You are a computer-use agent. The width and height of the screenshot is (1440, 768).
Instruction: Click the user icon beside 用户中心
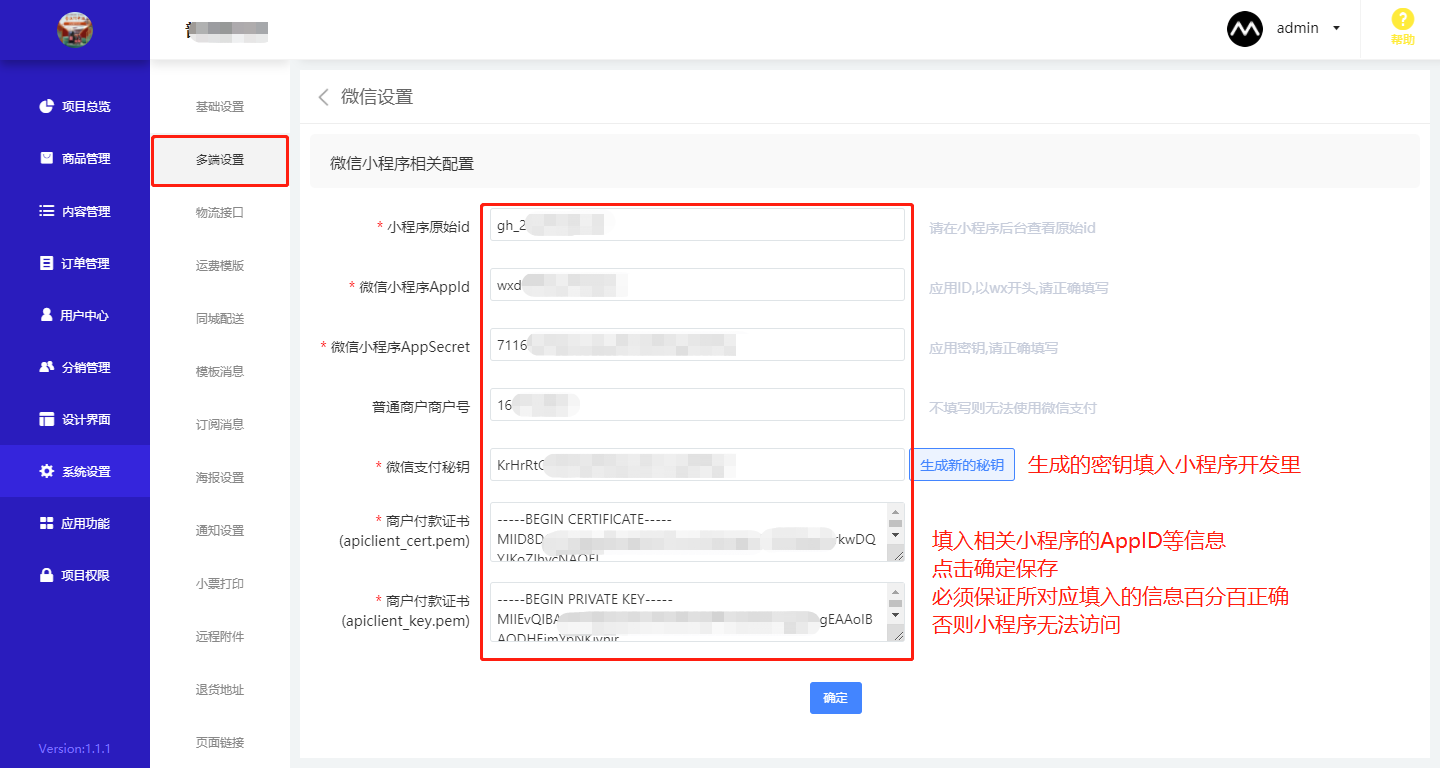(x=46, y=315)
